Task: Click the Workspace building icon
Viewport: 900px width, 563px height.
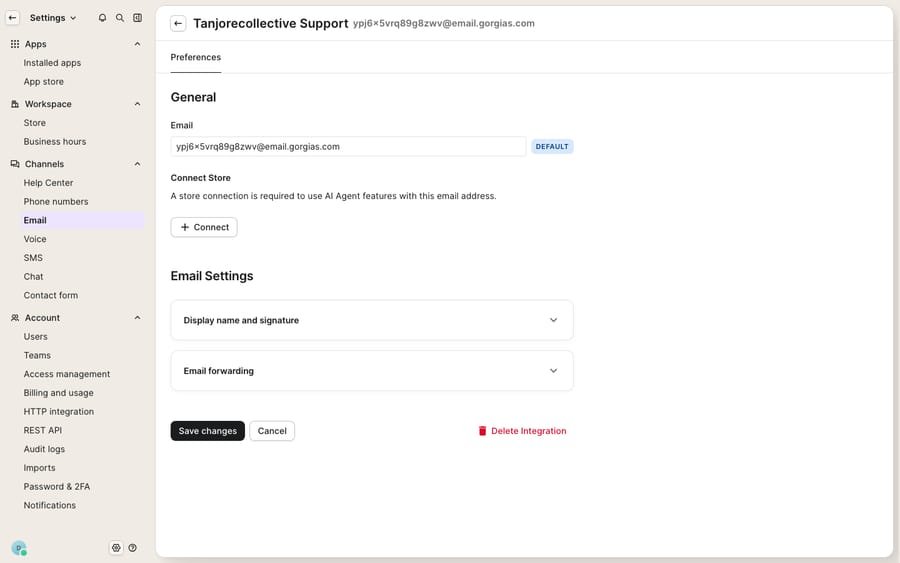Action: [x=15, y=104]
